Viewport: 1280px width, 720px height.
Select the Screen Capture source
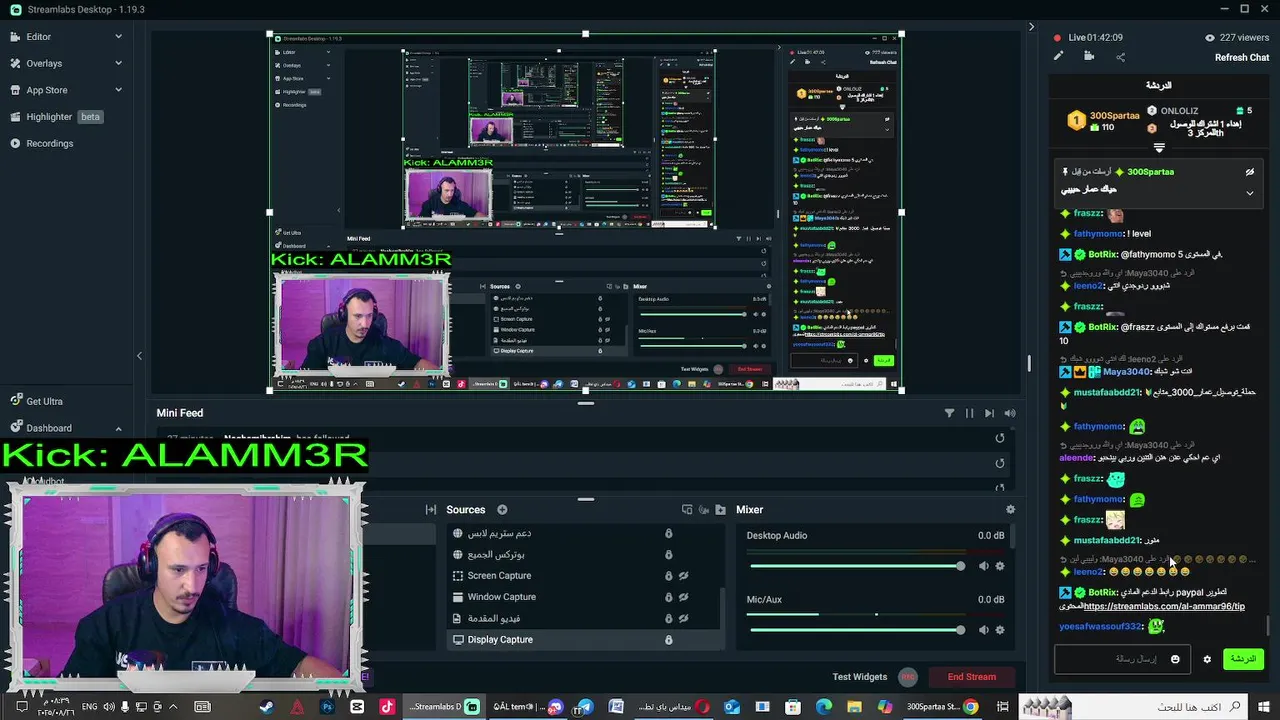click(585, 576)
